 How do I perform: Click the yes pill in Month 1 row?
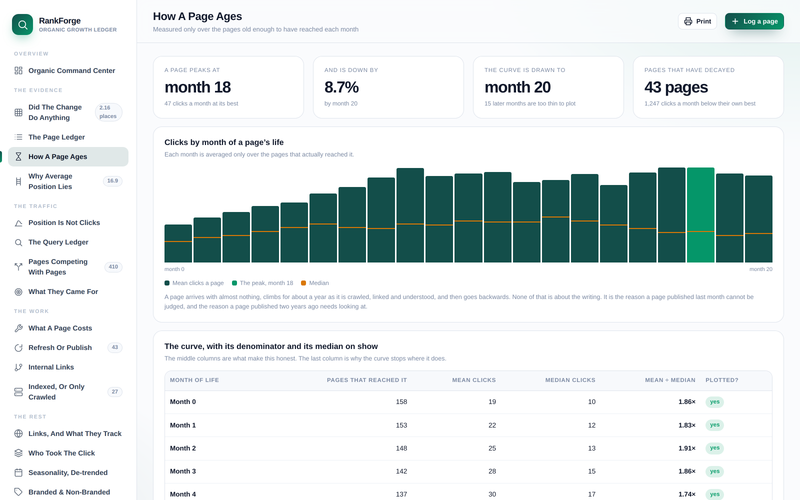[714, 425]
